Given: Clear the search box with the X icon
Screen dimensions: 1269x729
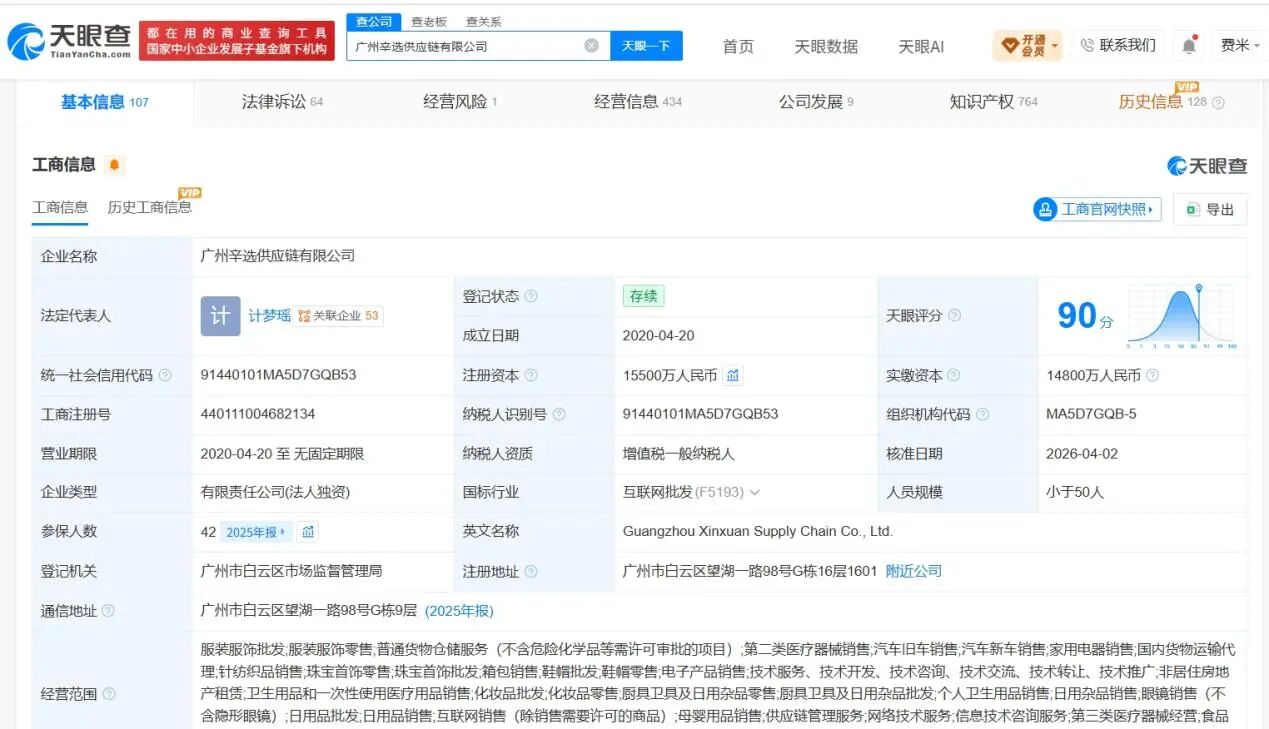Looking at the screenshot, I should click(x=591, y=46).
